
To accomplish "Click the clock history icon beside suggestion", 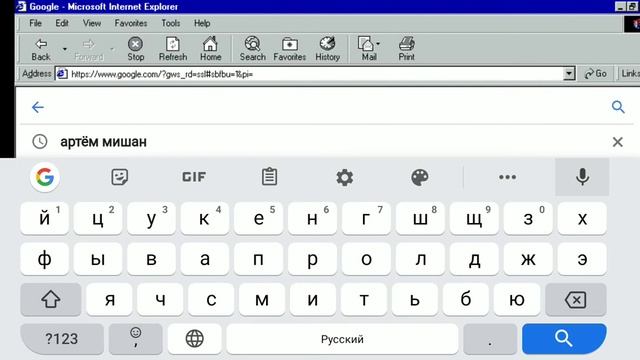I will coord(40,142).
